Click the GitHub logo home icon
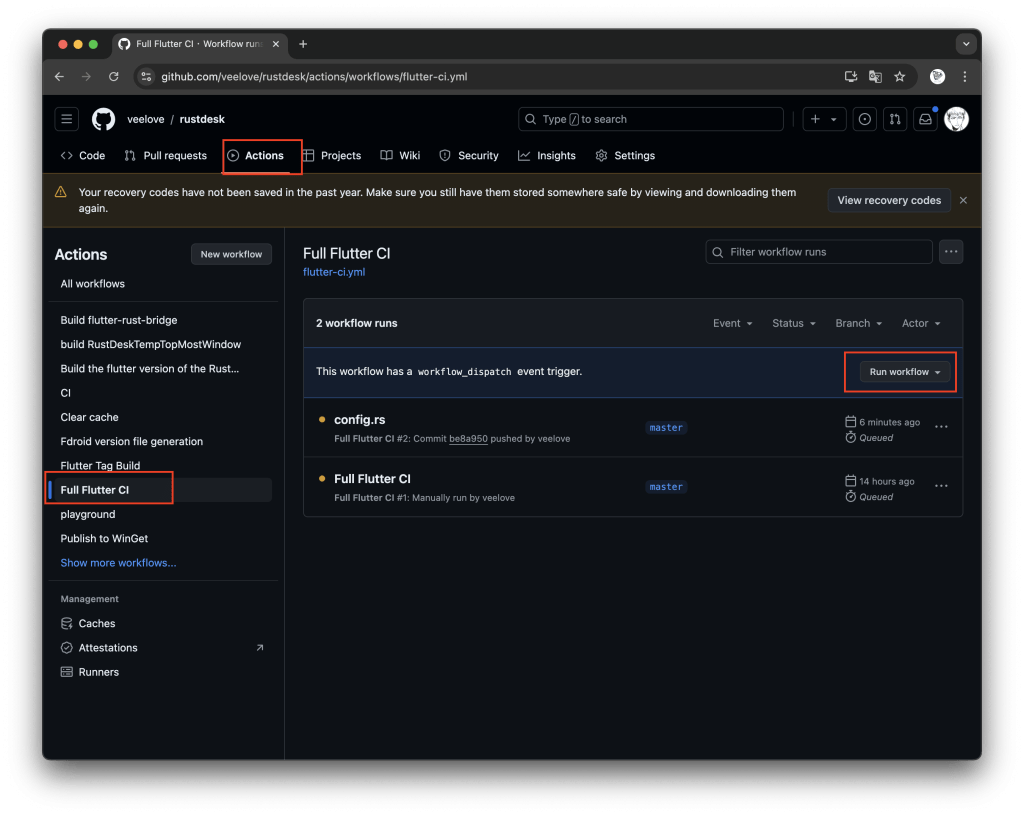 104,119
